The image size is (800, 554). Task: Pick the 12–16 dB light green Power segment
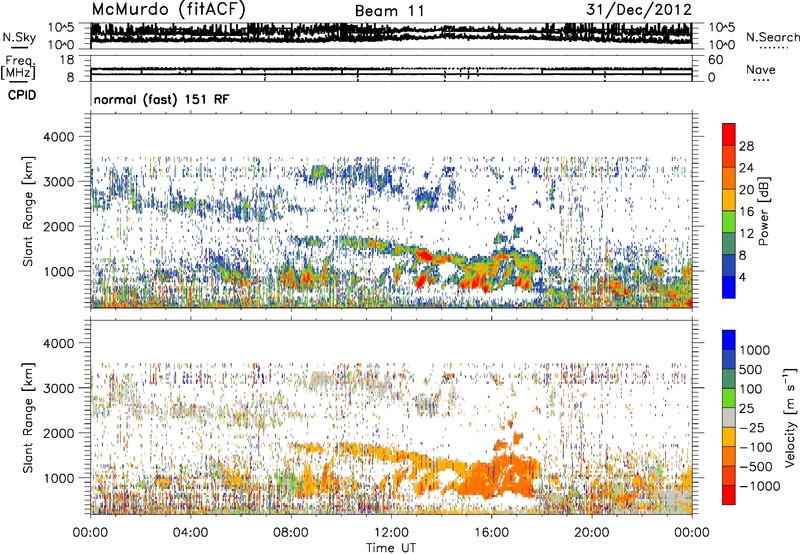729,221
